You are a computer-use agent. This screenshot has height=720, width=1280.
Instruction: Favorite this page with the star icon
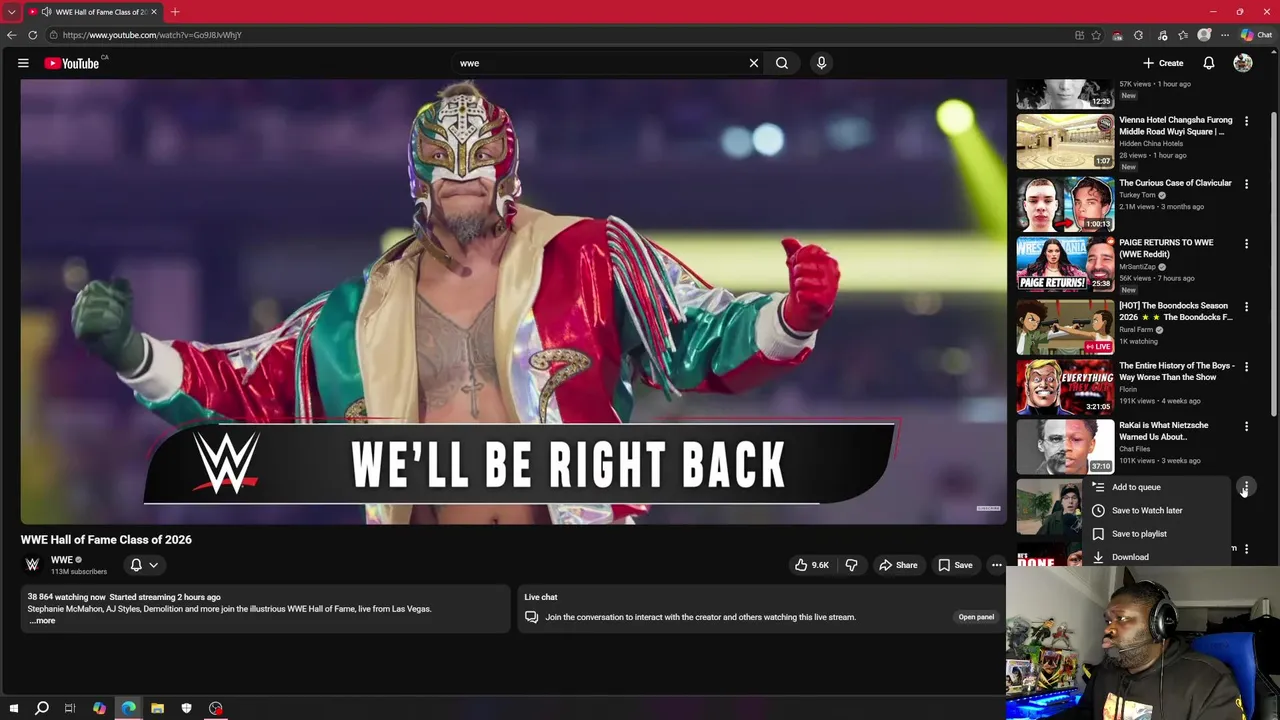pyautogui.click(x=1096, y=35)
